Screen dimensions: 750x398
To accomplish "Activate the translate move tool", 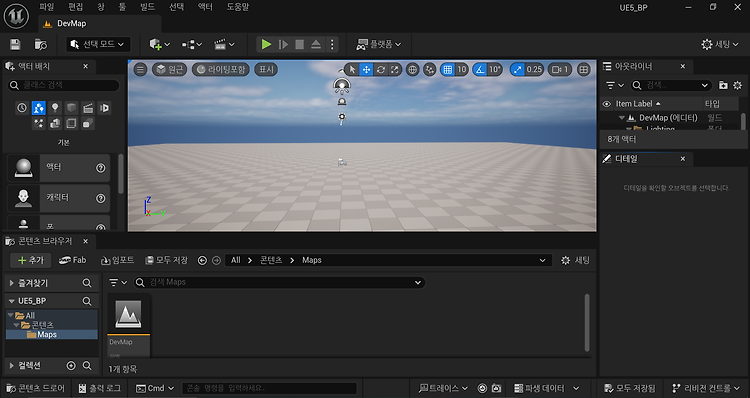I will point(366,69).
